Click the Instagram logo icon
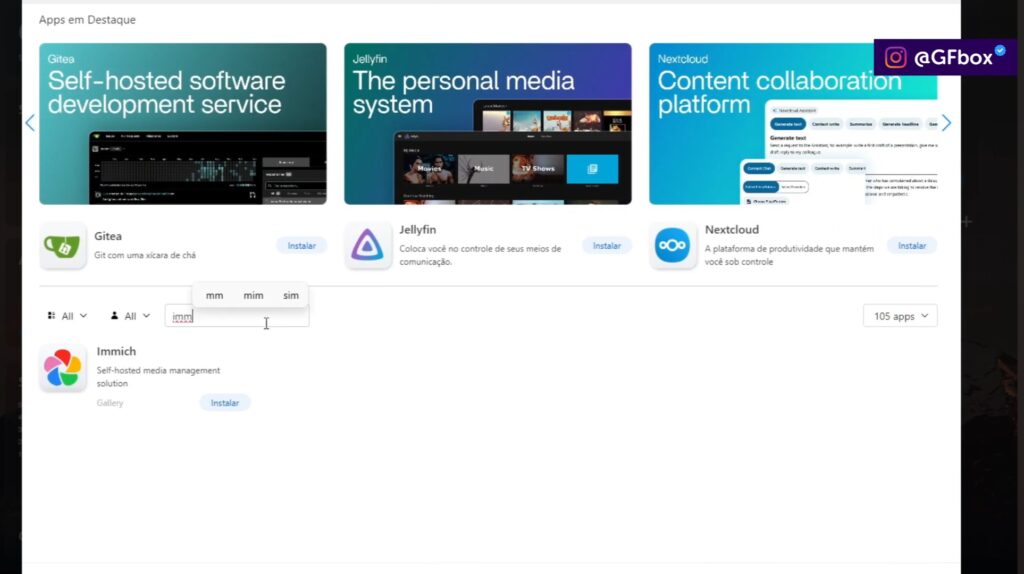 click(895, 57)
